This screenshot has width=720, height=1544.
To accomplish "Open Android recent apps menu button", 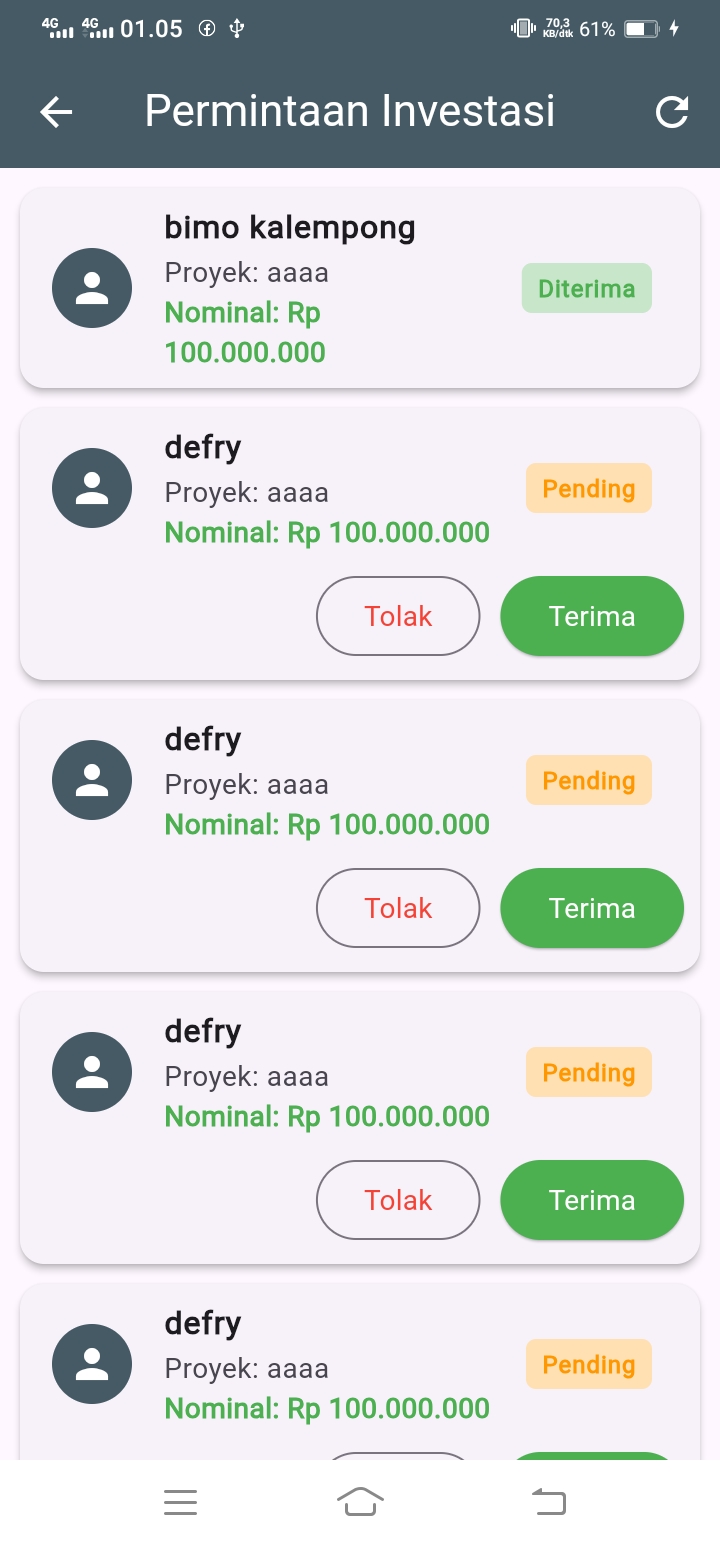I will (x=180, y=1502).
